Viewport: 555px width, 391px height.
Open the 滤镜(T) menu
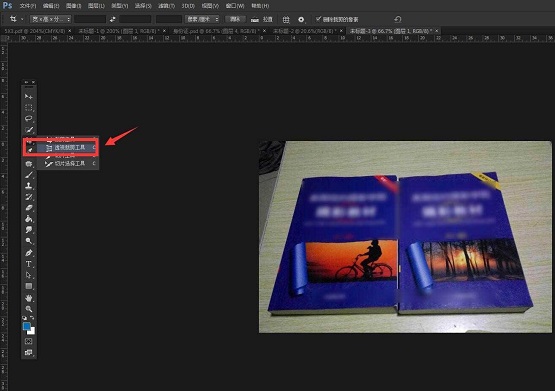[166, 6]
